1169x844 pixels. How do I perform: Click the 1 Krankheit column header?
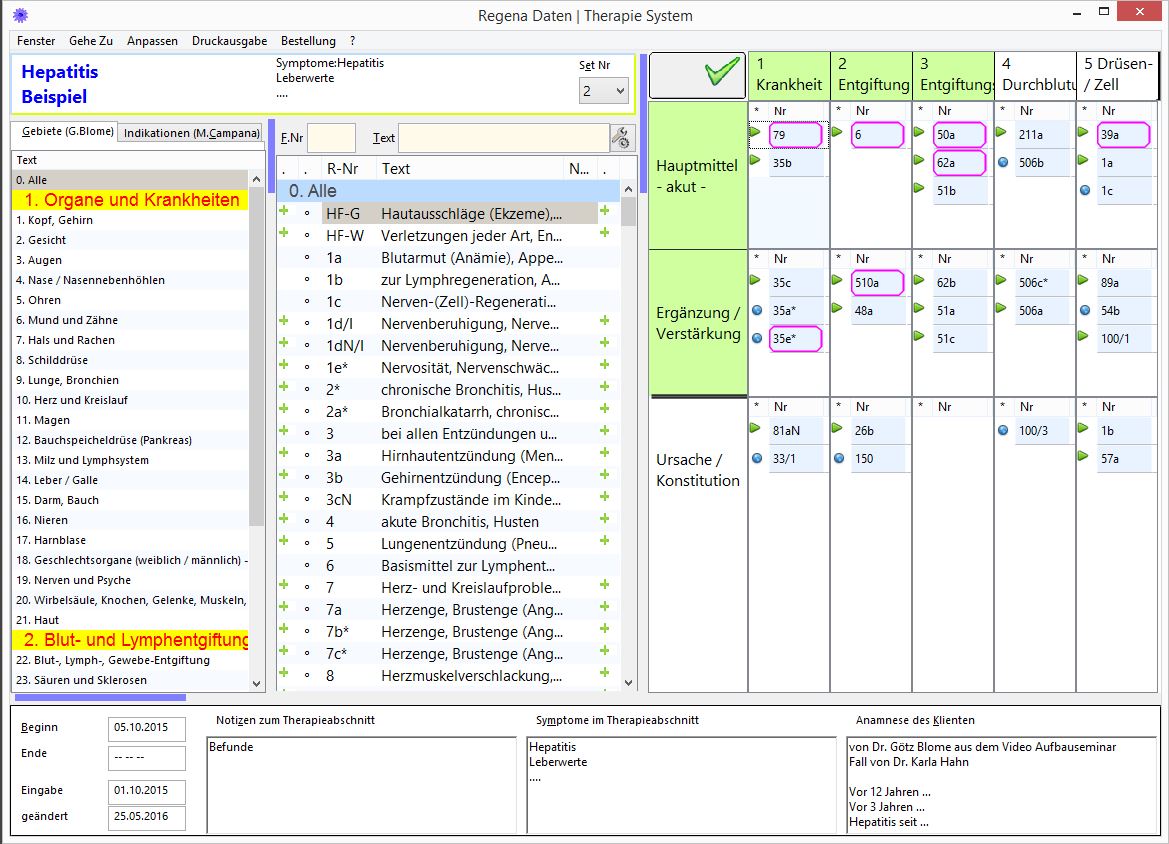[788, 75]
